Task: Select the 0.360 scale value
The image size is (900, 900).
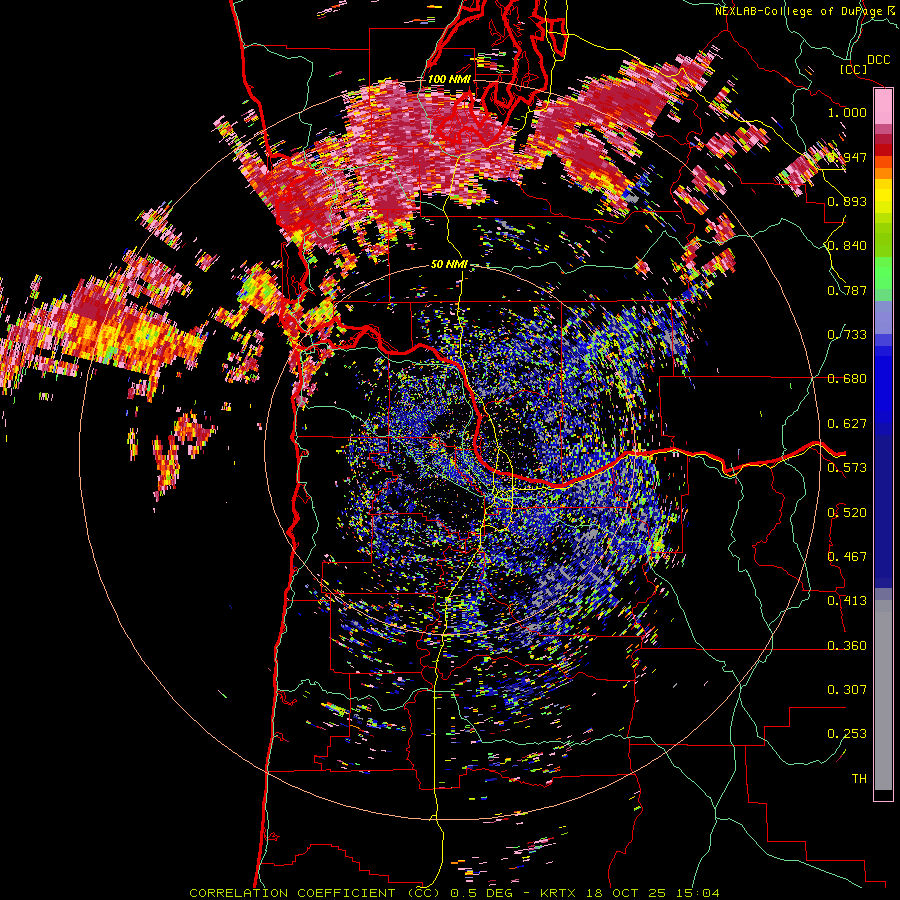Action: click(x=847, y=646)
